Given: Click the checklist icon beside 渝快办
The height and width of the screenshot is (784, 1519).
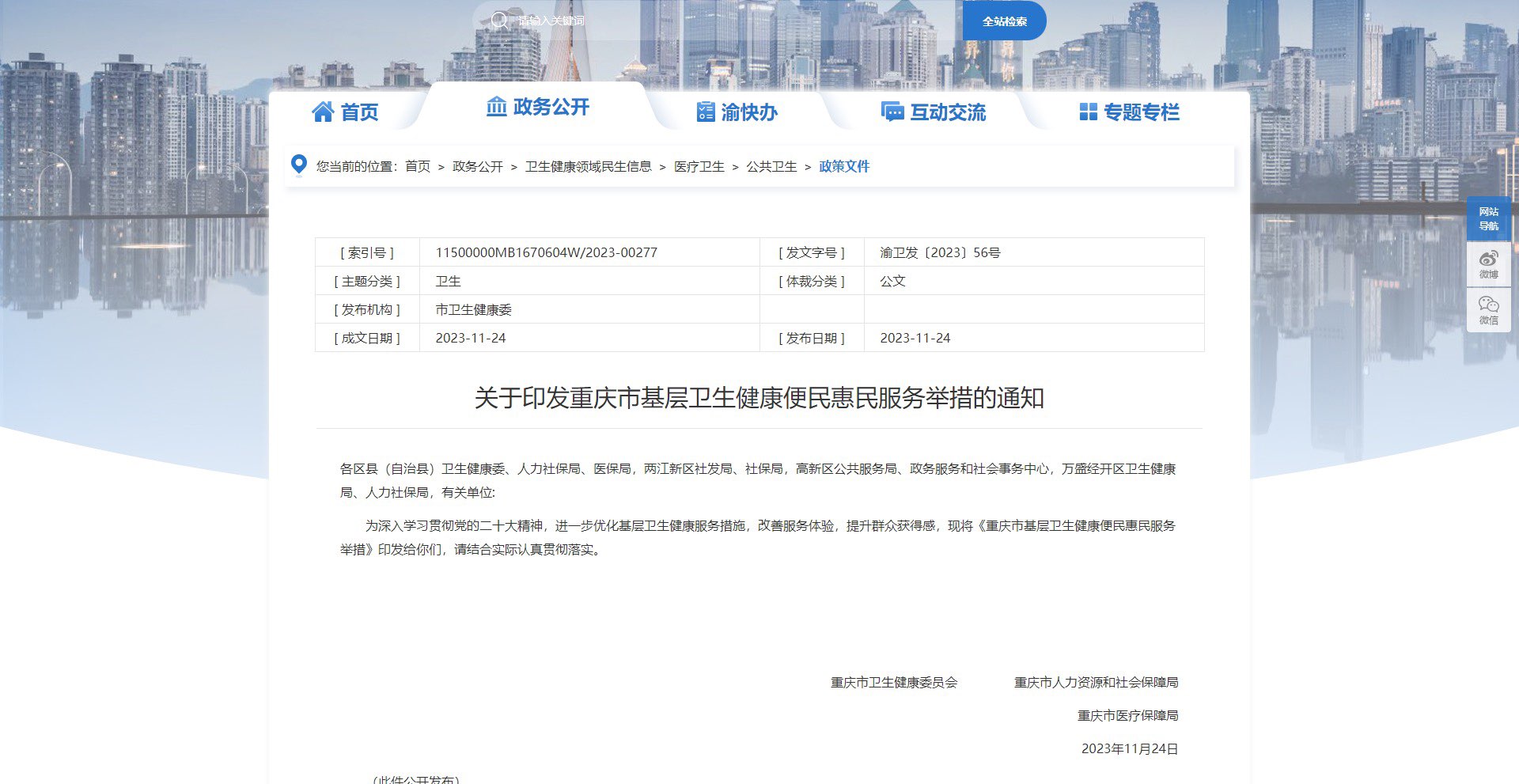Looking at the screenshot, I should 705,112.
